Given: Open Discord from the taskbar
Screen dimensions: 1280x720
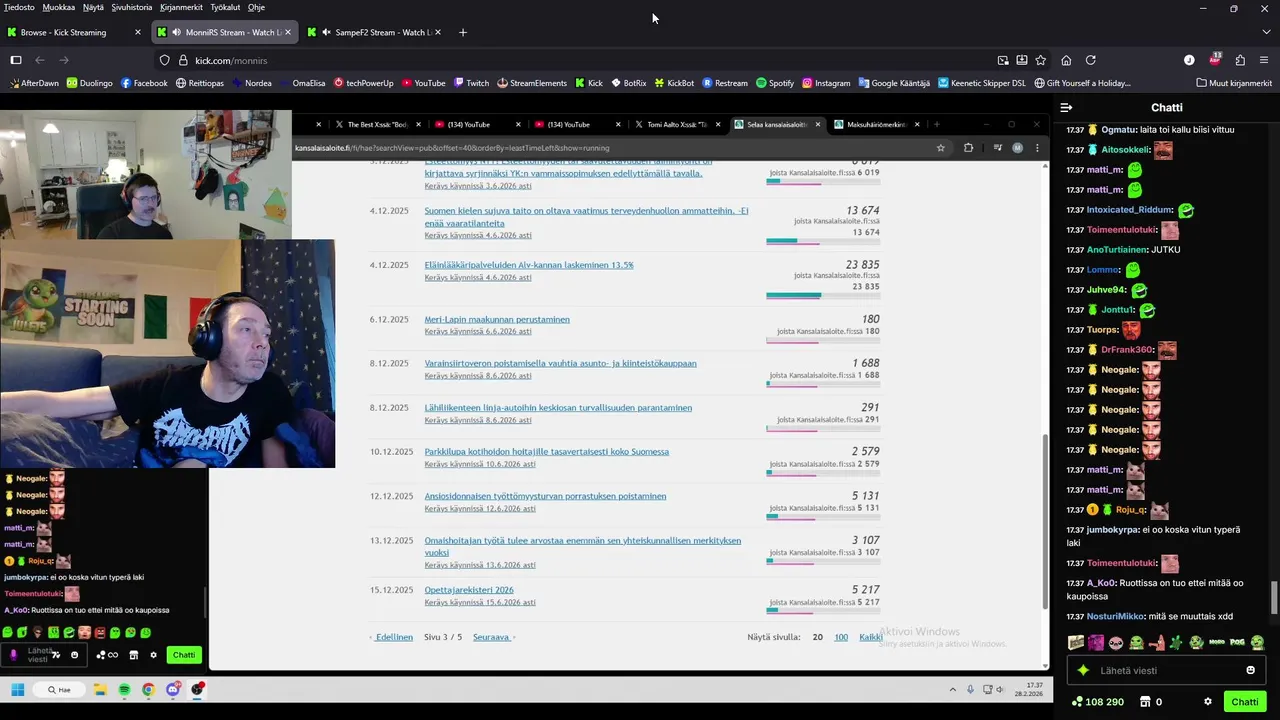Looking at the screenshot, I should (173, 689).
